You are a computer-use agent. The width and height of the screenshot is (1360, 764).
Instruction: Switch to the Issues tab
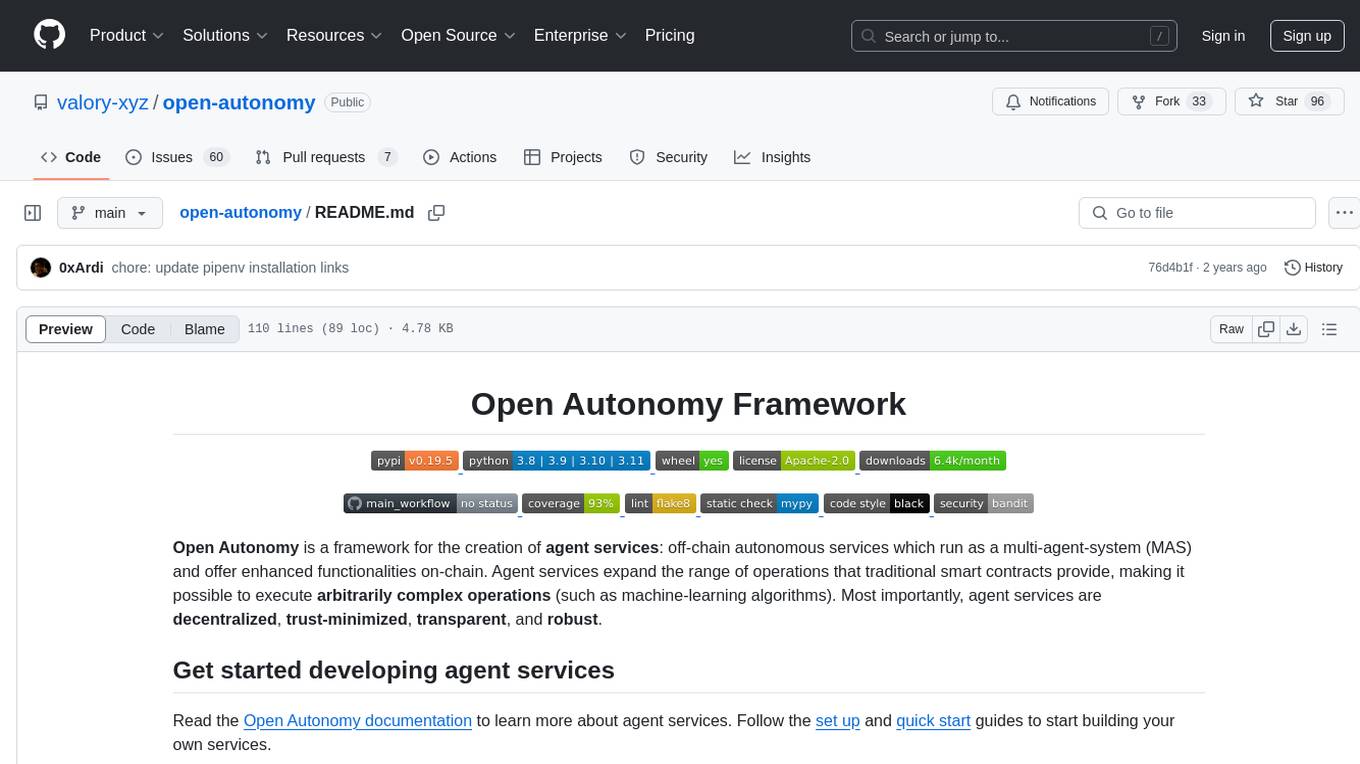click(x=177, y=157)
